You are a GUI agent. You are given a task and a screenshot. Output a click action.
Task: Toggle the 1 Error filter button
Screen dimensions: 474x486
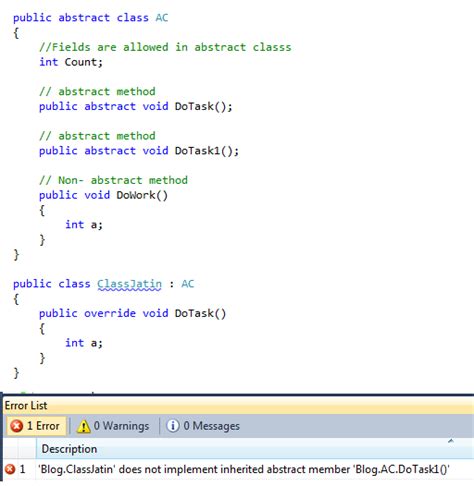(x=36, y=426)
